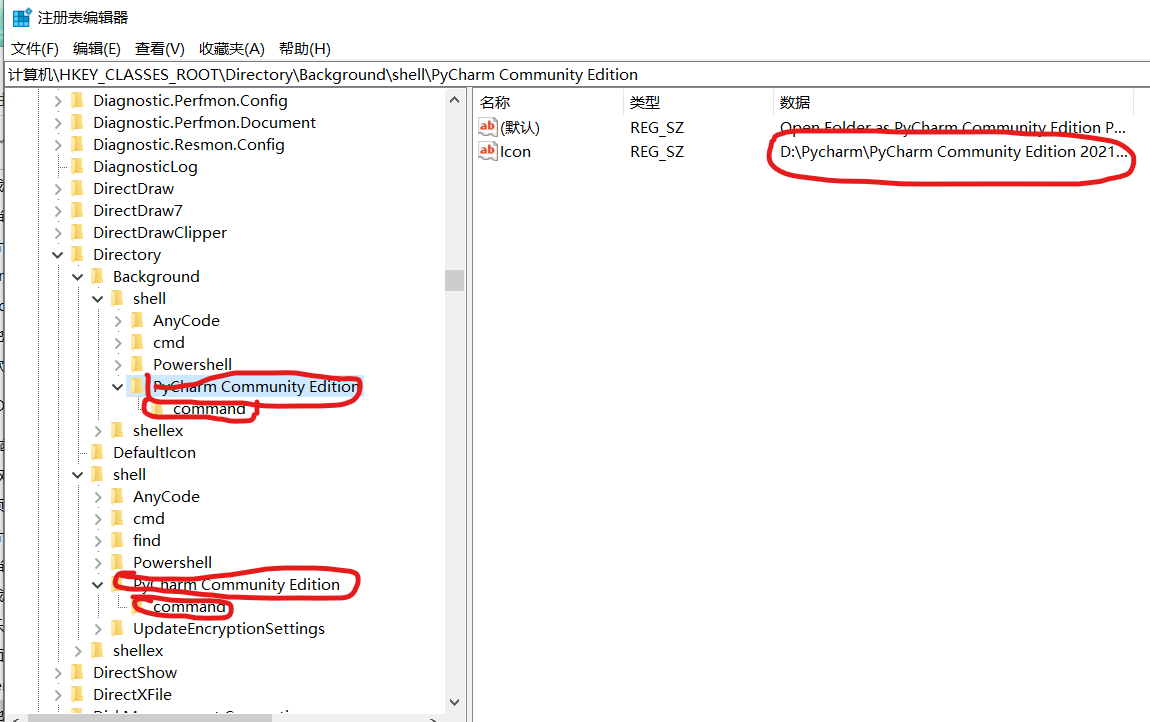
Task: Expand Powershell under Background shell
Action: tap(117, 365)
